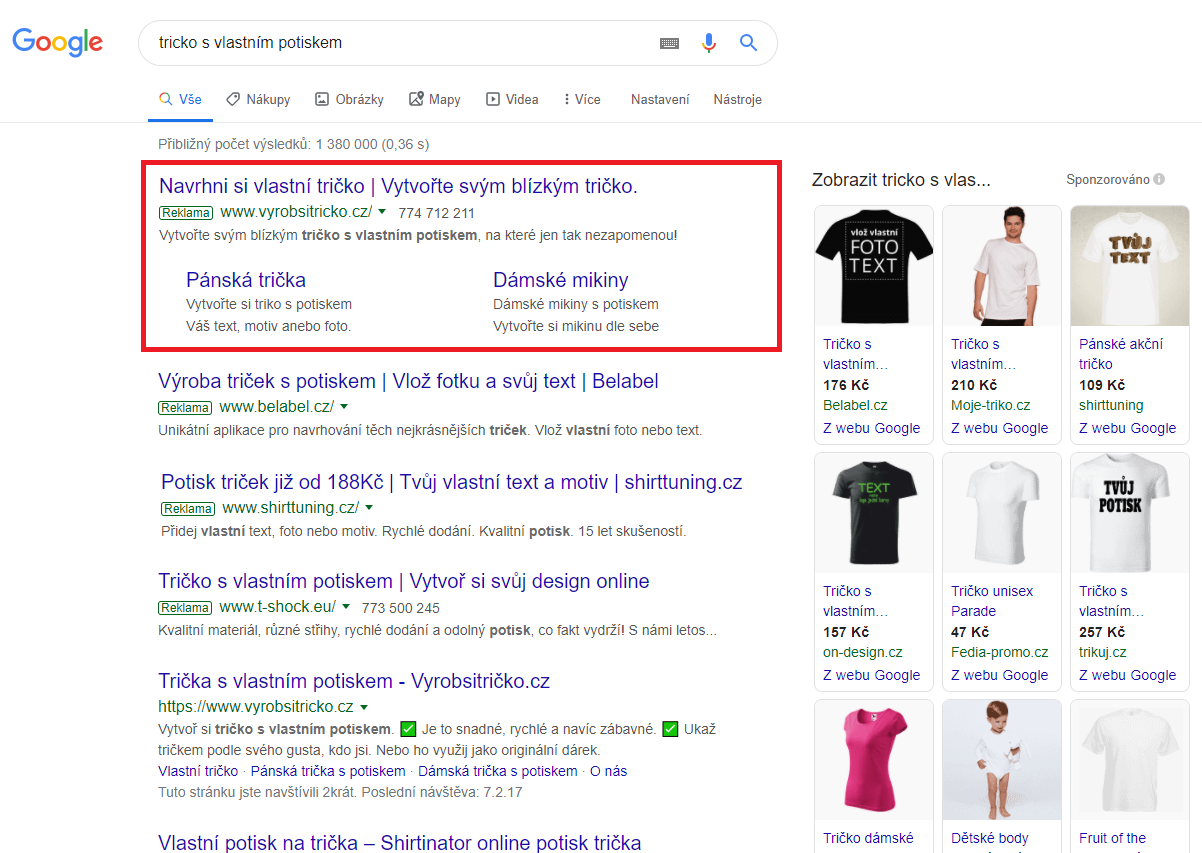Open dropdown arrow beside www.shirttuning.cz
The width and height of the screenshot is (1202, 853).
click(x=369, y=508)
